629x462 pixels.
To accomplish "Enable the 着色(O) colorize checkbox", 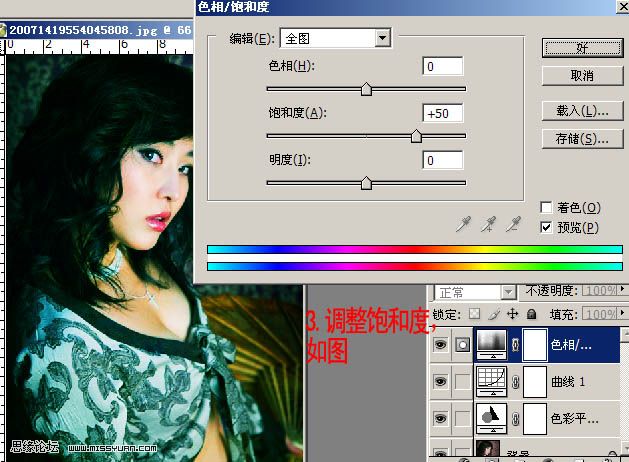I will (546, 207).
